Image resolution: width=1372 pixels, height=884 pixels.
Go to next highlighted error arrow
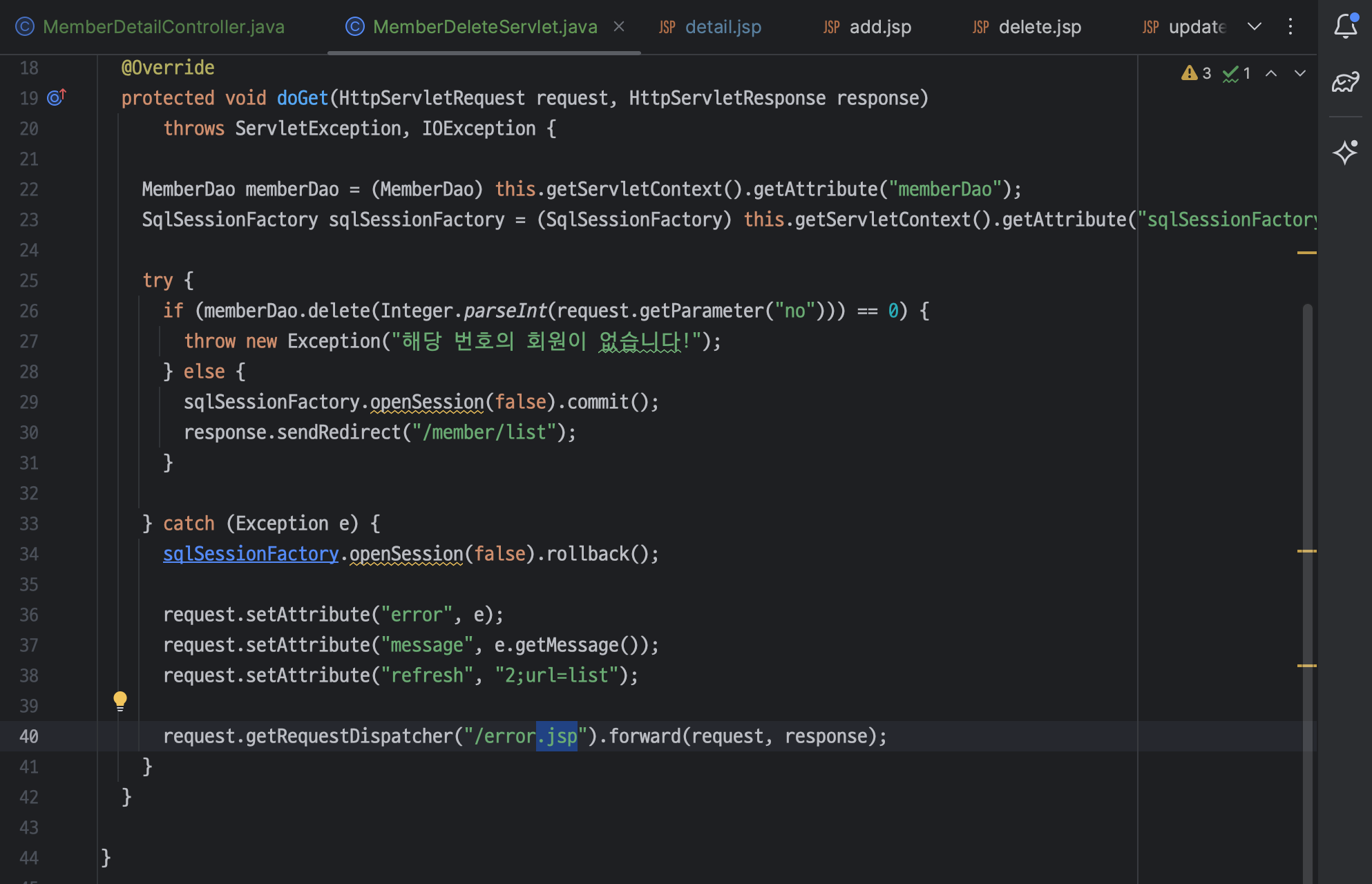pos(1300,73)
